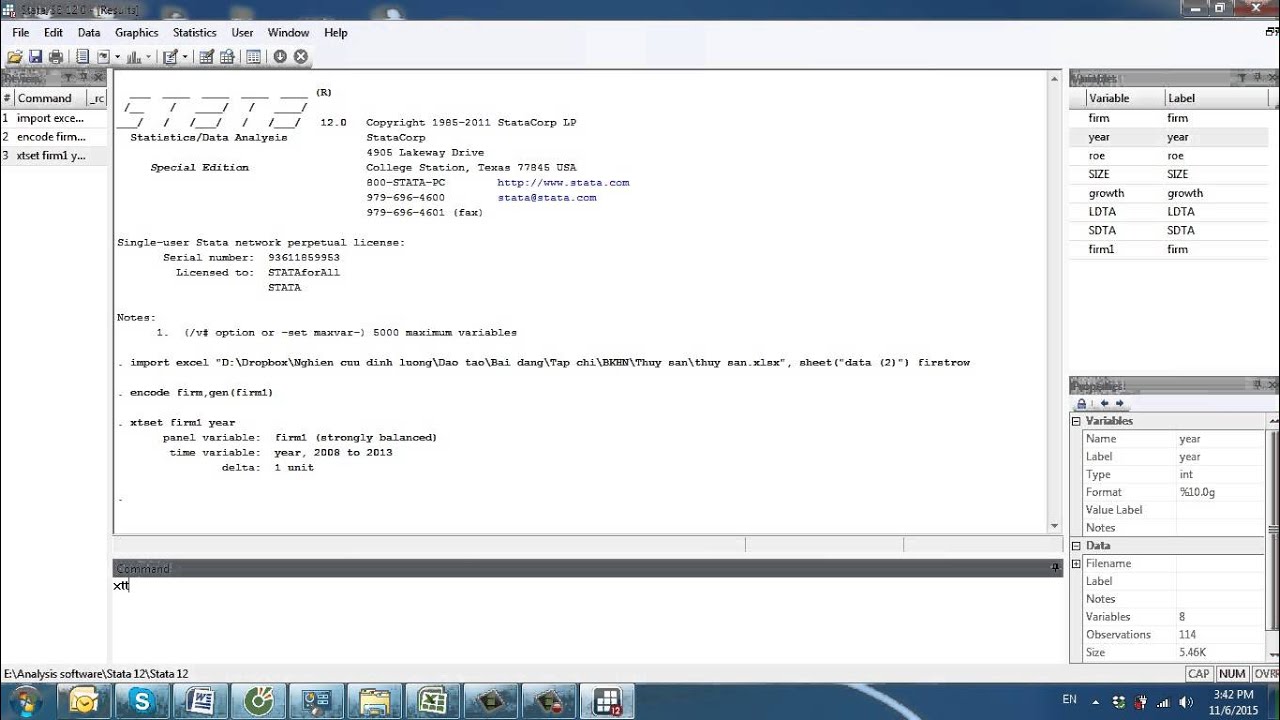Click the Variables panel filter icon
Image resolution: width=1280 pixels, height=720 pixels.
pyautogui.click(x=1242, y=77)
